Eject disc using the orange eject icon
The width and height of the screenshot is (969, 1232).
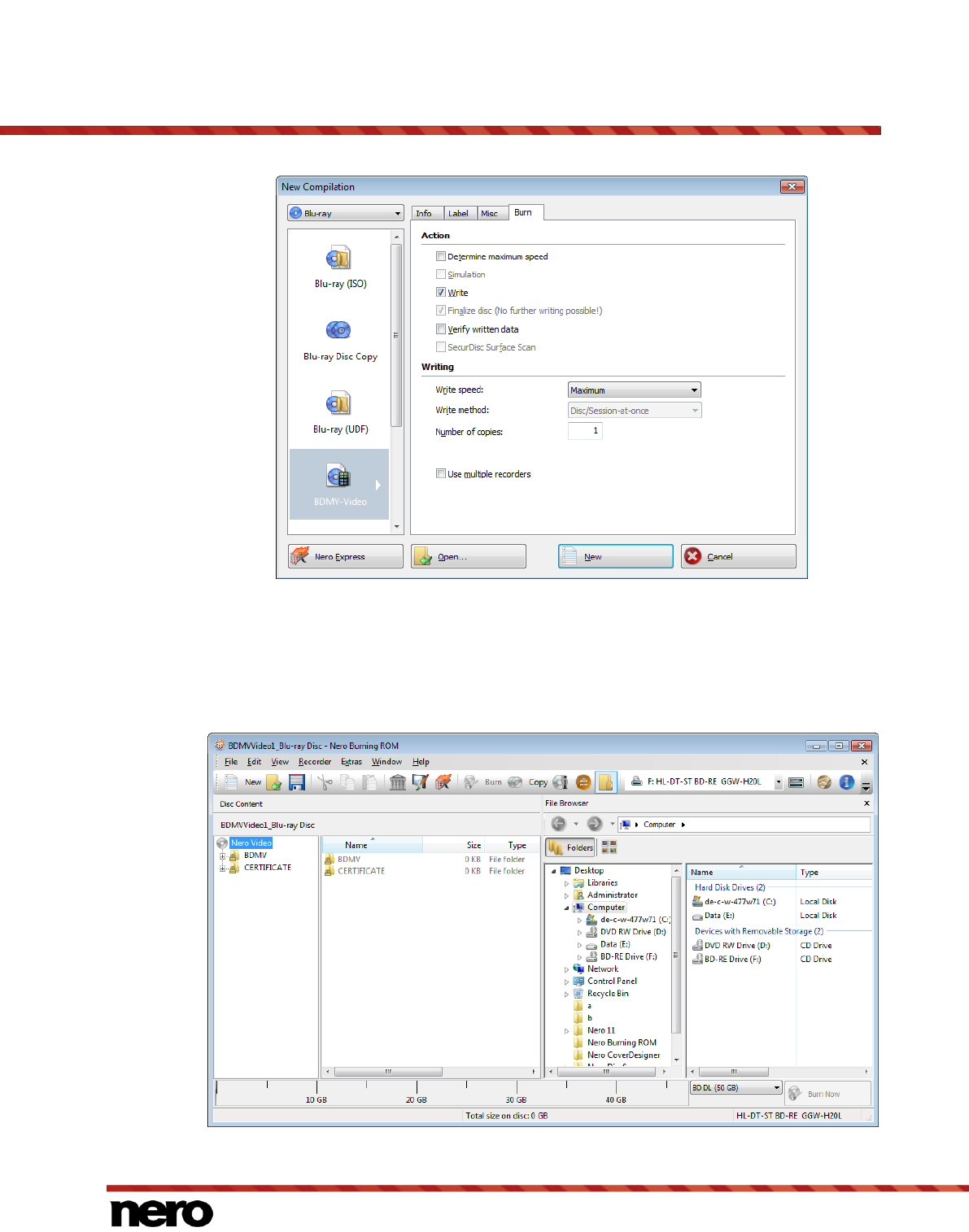click(x=583, y=782)
